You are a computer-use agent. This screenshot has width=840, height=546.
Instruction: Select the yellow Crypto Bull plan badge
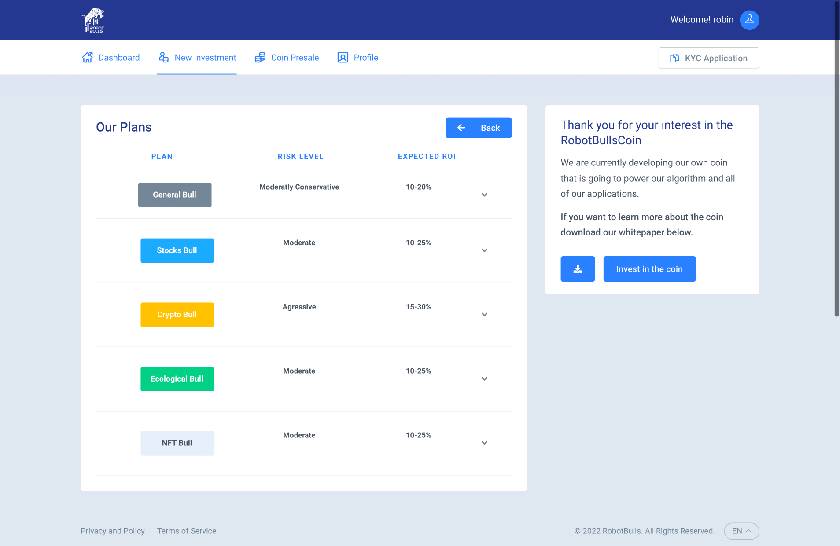[177, 315]
